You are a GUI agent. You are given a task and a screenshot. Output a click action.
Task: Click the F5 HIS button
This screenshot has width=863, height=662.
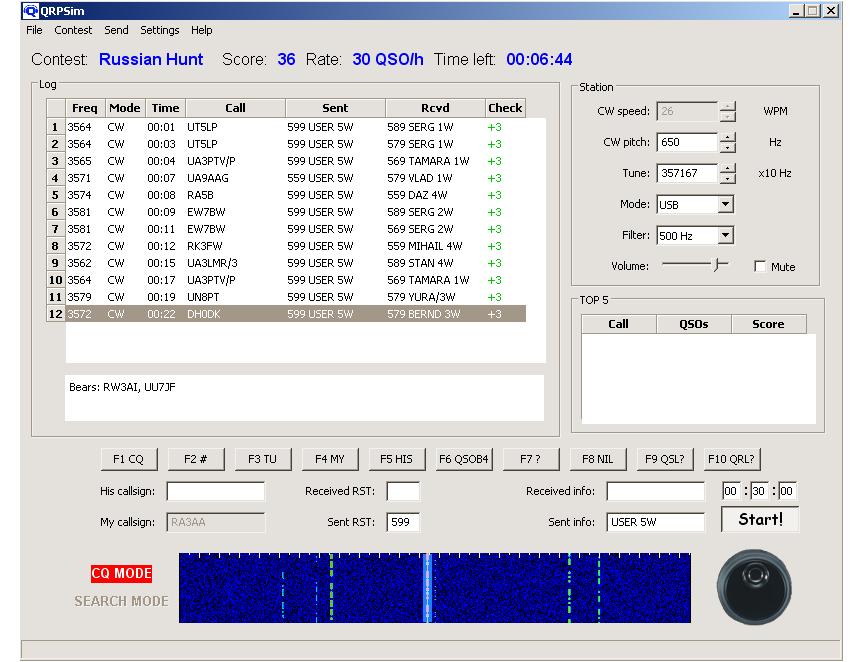coord(396,459)
